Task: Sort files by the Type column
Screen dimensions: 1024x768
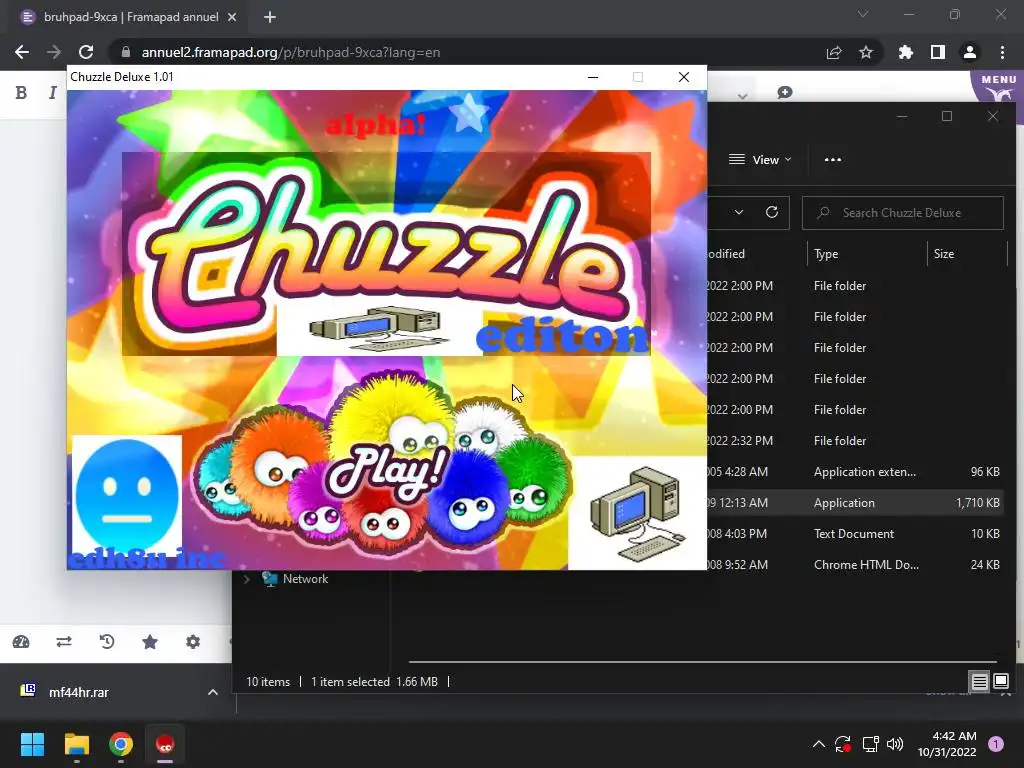Action: [867, 254]
